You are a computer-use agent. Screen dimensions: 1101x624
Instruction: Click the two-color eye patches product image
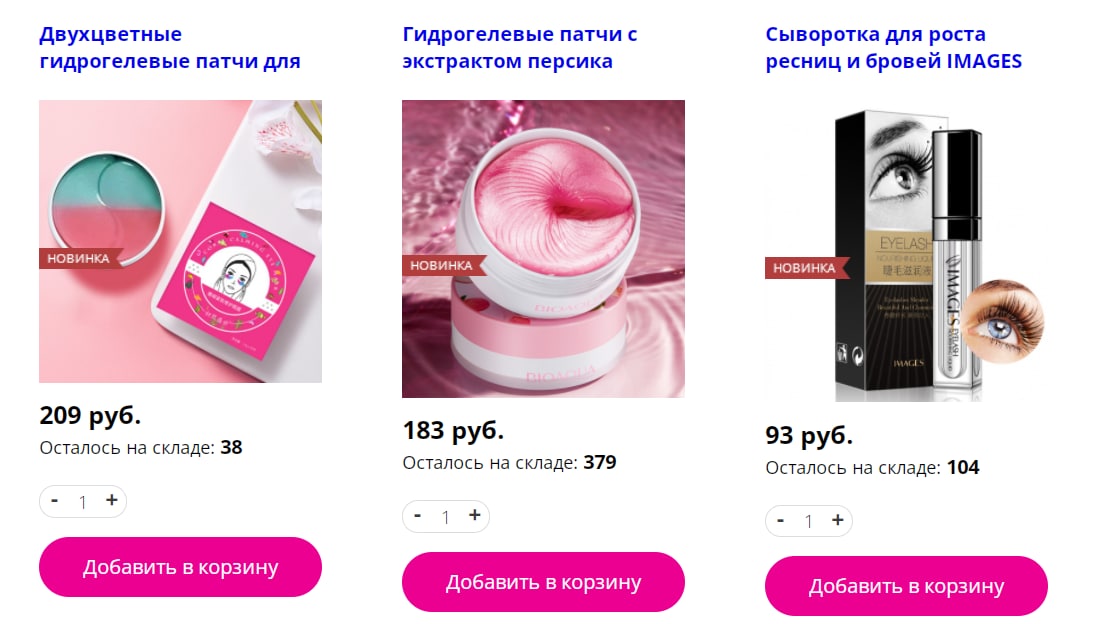180,241
